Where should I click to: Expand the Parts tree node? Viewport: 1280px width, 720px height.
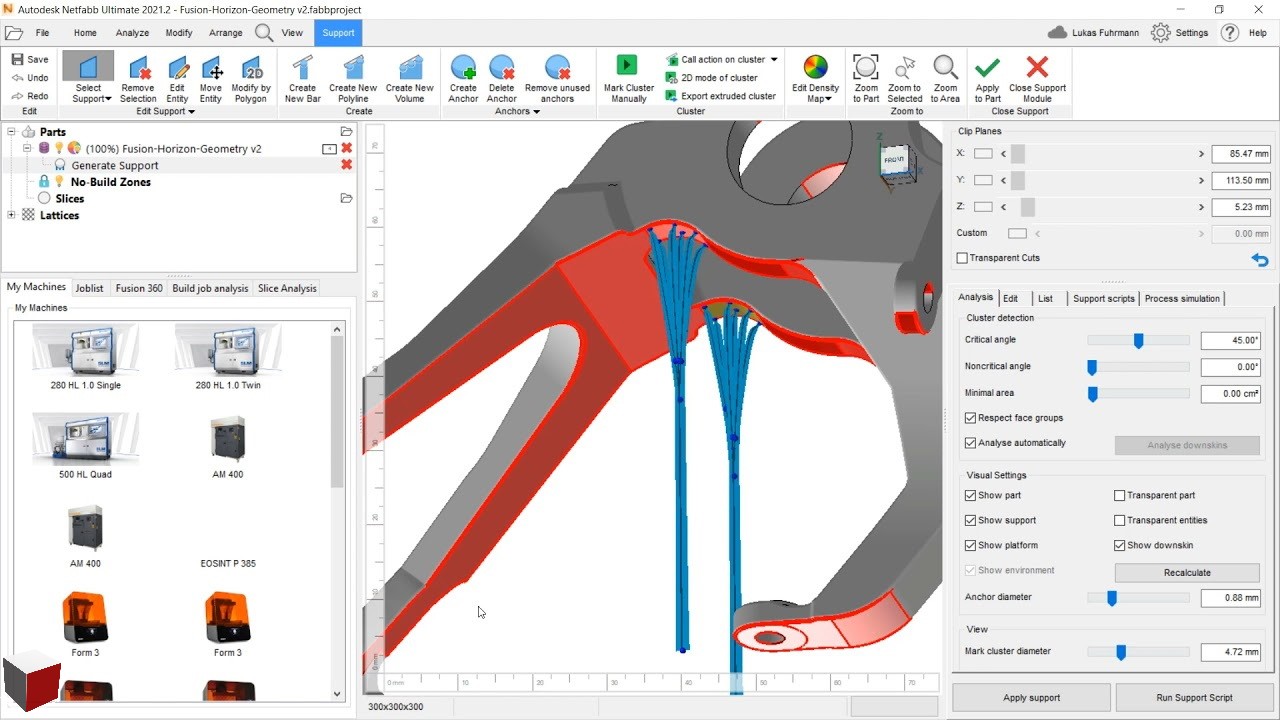coord(11,132)
